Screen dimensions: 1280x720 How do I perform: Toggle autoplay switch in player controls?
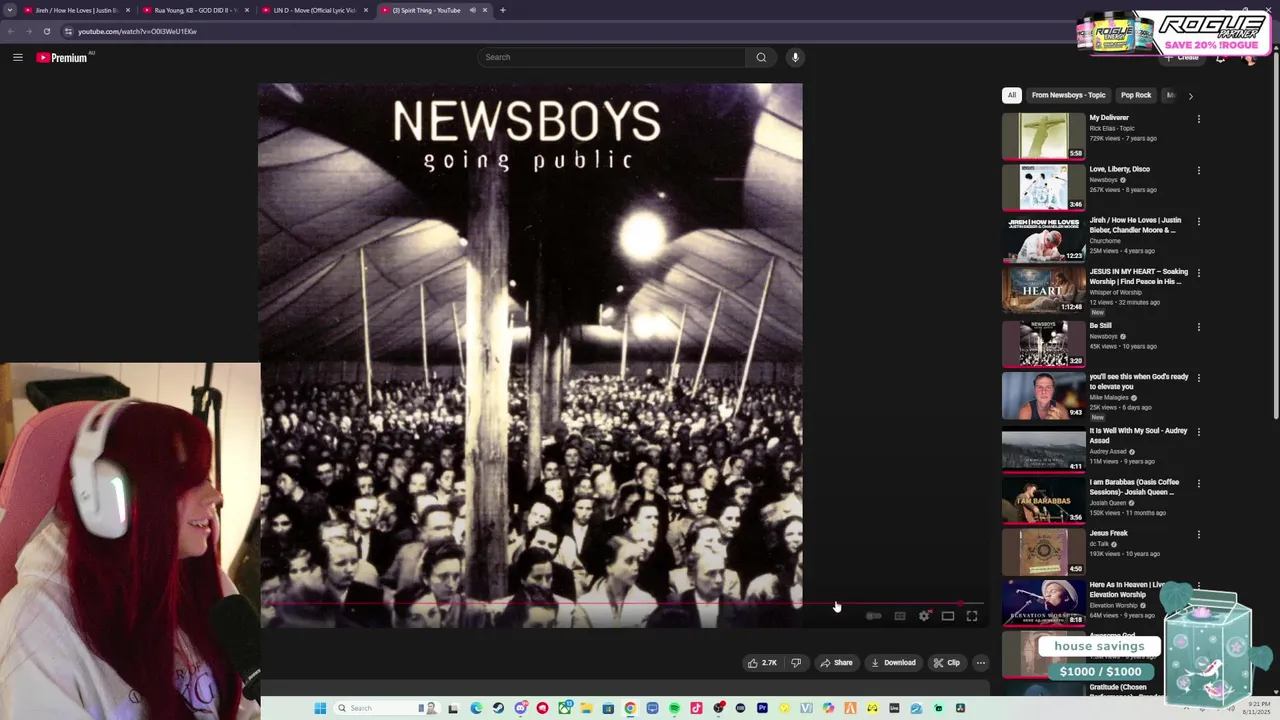874,616
